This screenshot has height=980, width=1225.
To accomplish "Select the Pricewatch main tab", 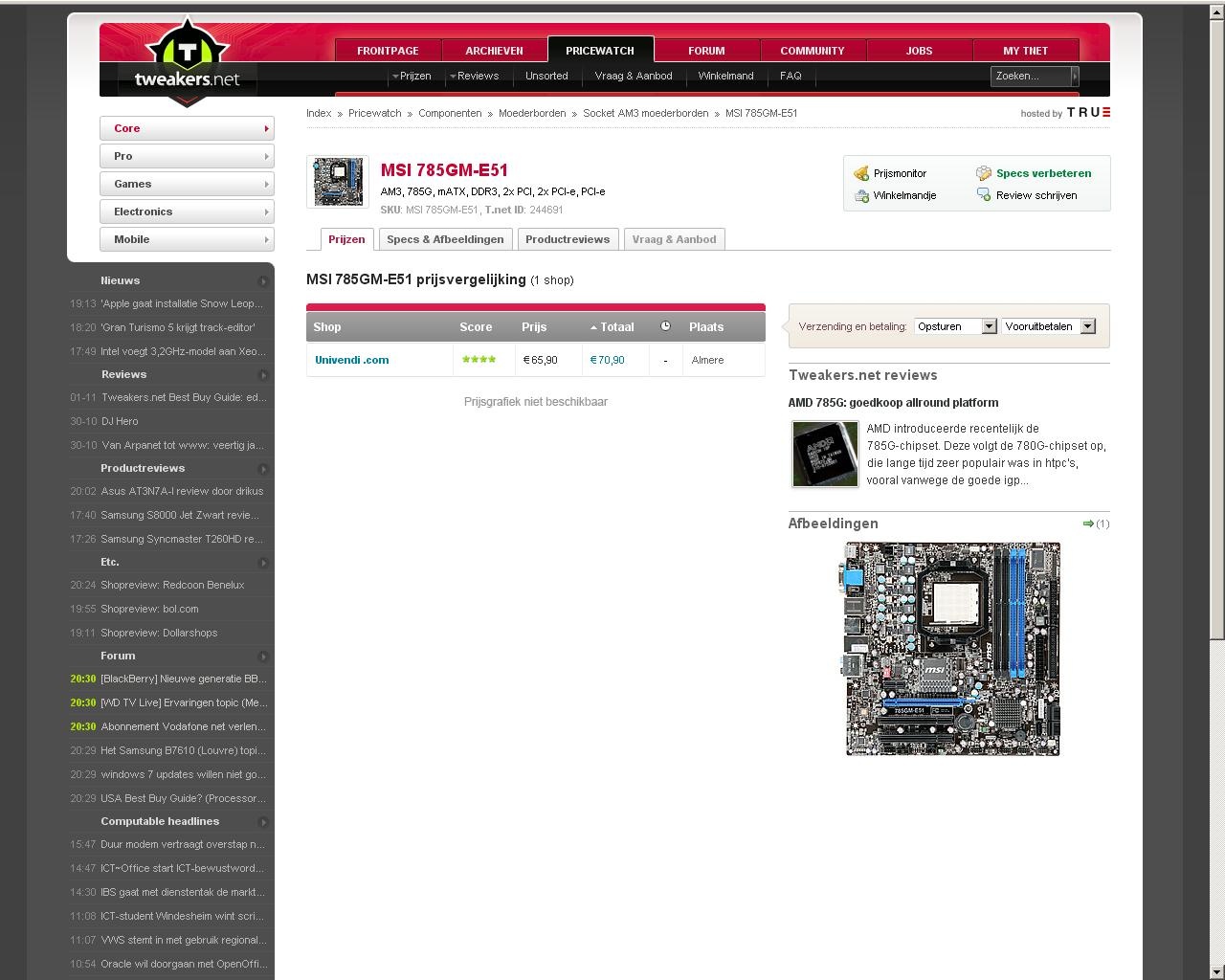I will (x=600, y=50).
